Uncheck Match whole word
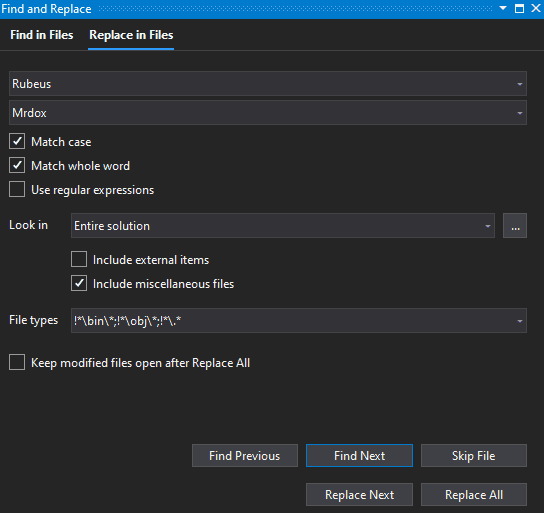The image size is (544, 513). (x=17, y=165)
